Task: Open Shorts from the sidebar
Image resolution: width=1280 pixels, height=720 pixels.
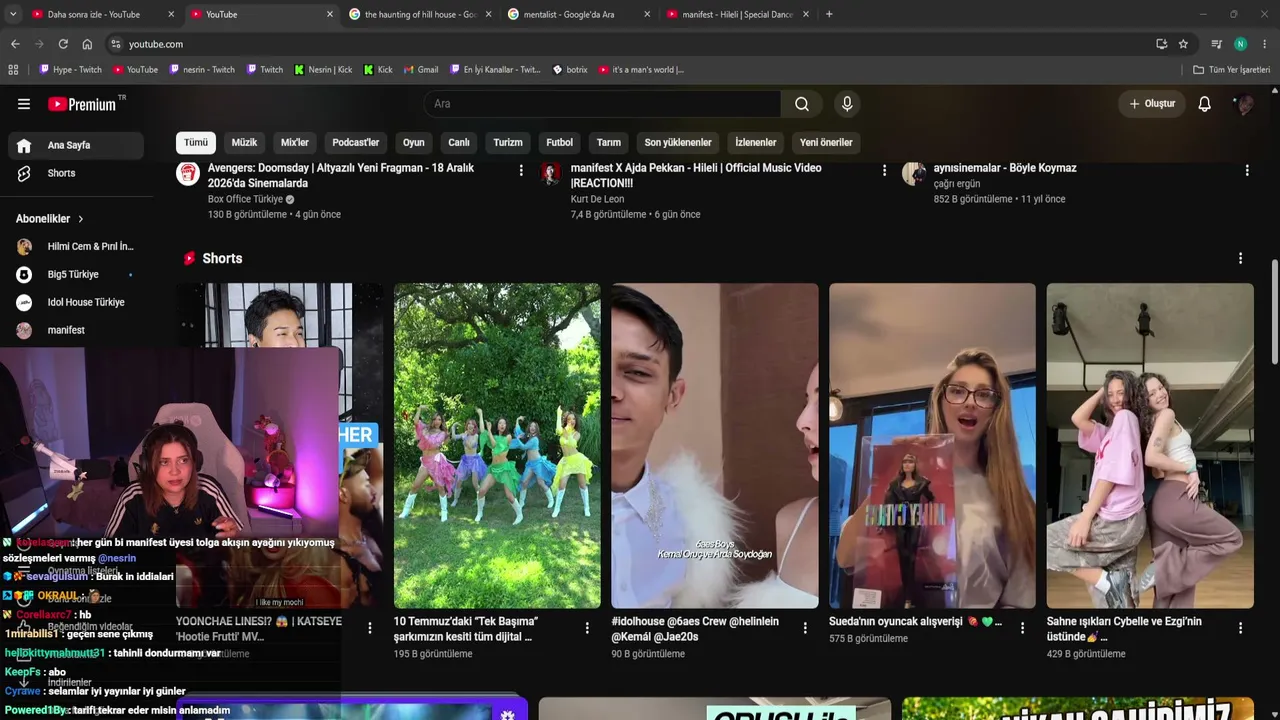Action: point(76,174)
